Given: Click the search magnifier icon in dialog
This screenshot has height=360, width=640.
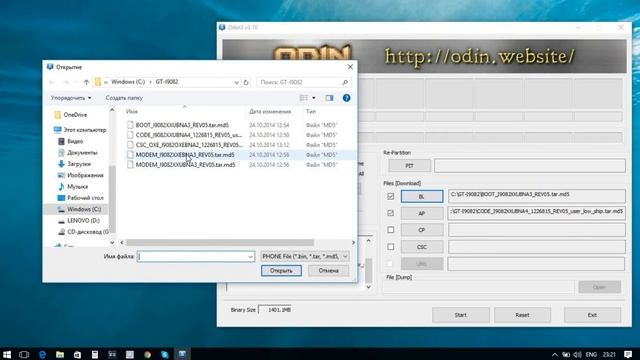Looking at the screenshot, I should point(345,82).
